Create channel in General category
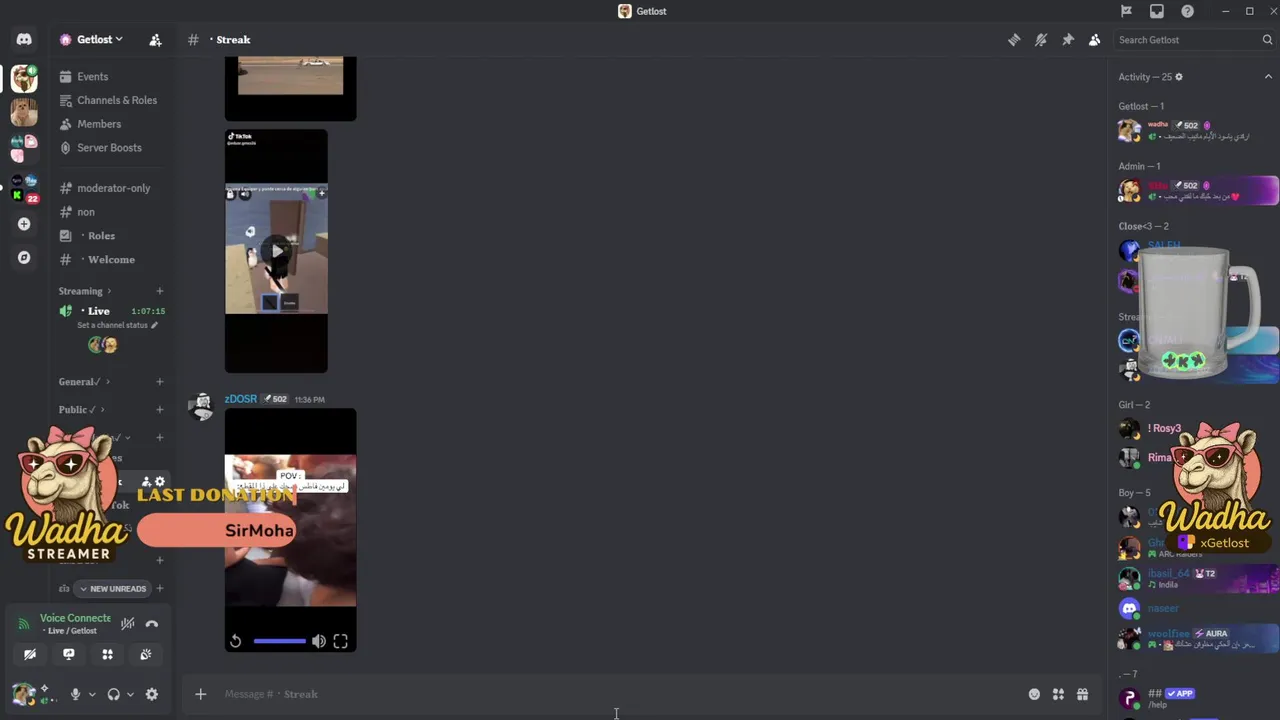This screenshot has width=1280, height=720. [x=159, y=382]
